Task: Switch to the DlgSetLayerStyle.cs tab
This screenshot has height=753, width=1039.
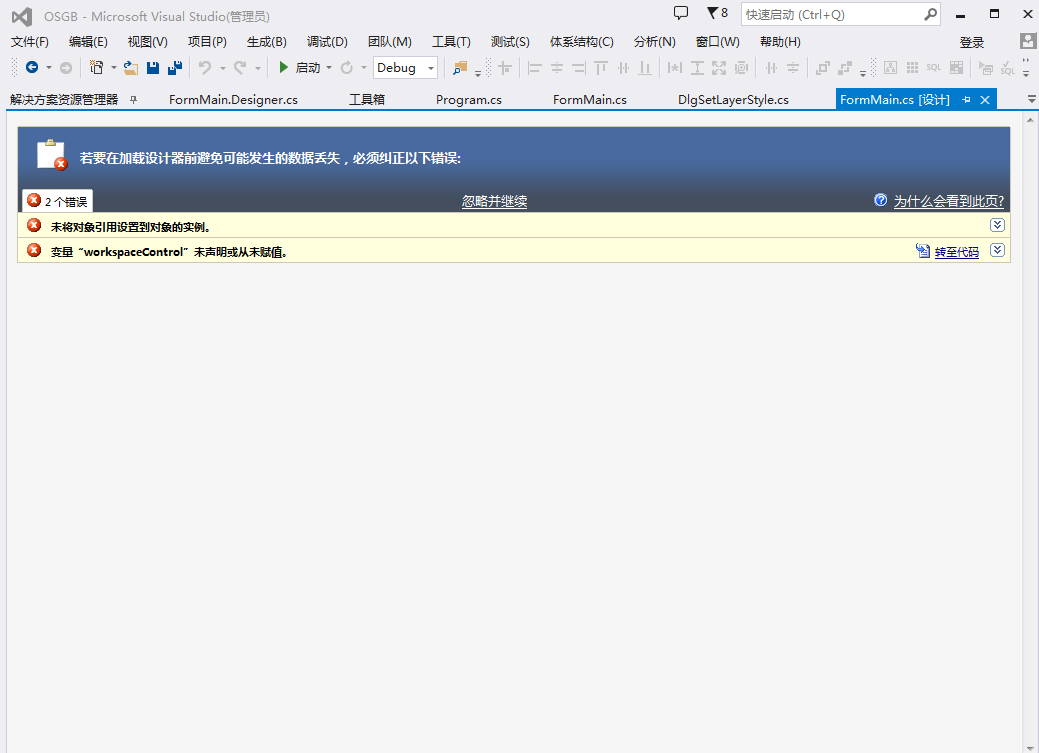Action: point(733,99)
